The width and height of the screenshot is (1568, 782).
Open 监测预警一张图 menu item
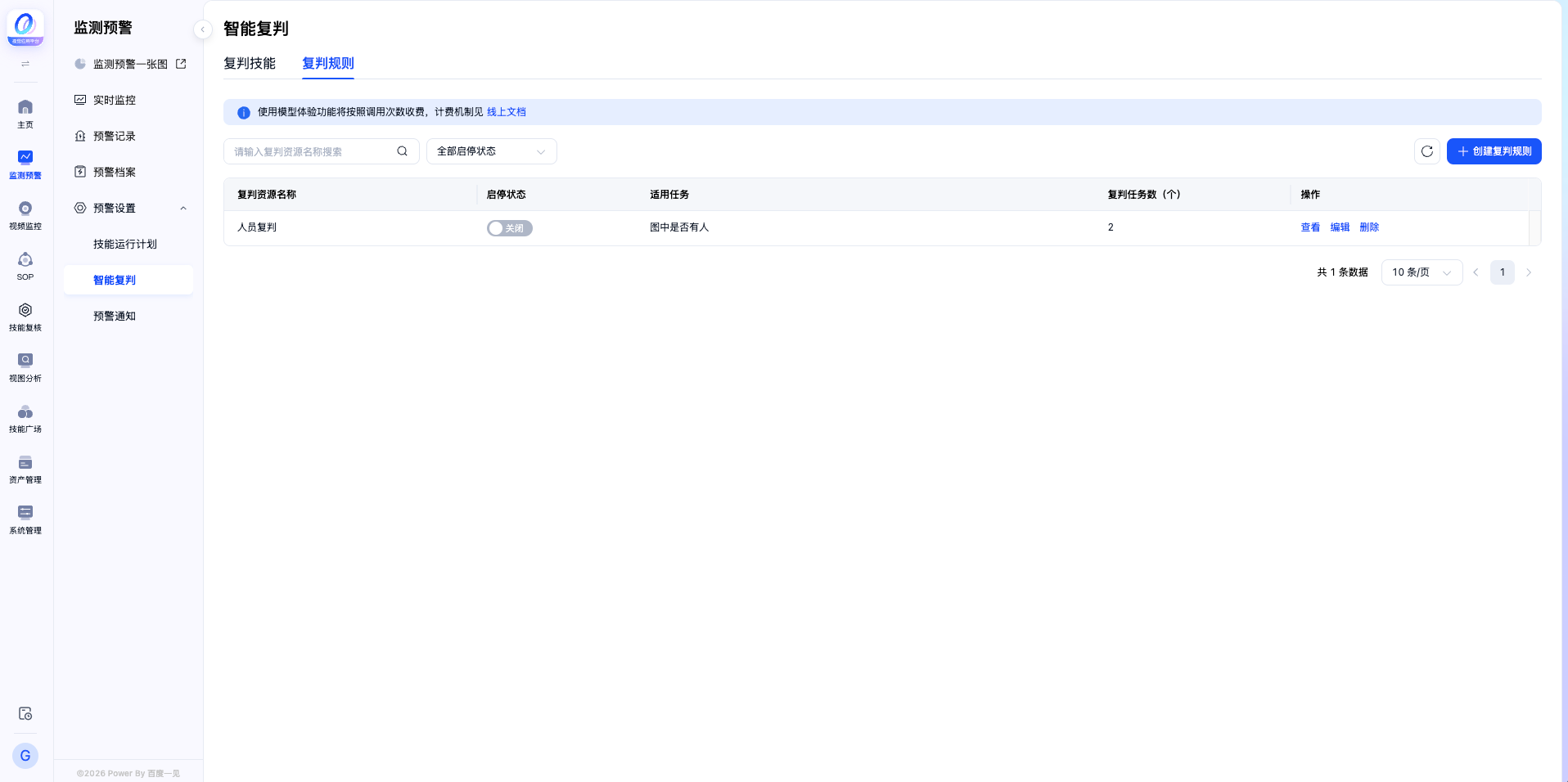pyautogui.click(x=129, y=64)
